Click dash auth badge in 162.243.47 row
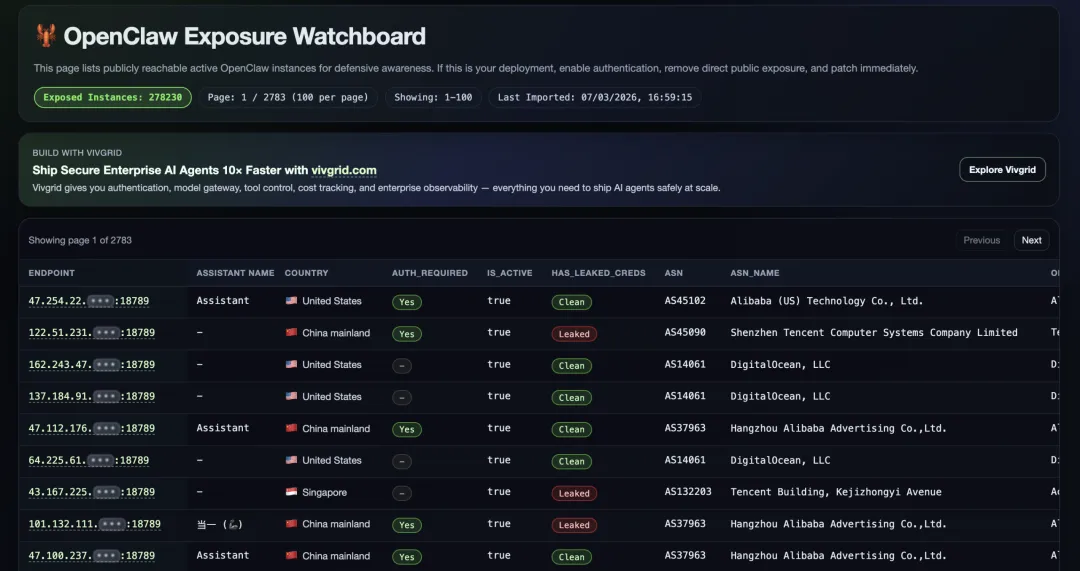Viewport: 1080px width, 571px height. [x=402, y=366]
